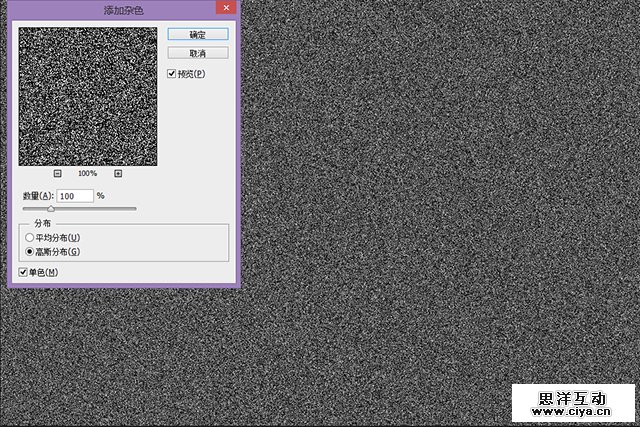Click the 100% preview zoom level label
The height and width of the screenshot is (427, 640).
(87, 173)
